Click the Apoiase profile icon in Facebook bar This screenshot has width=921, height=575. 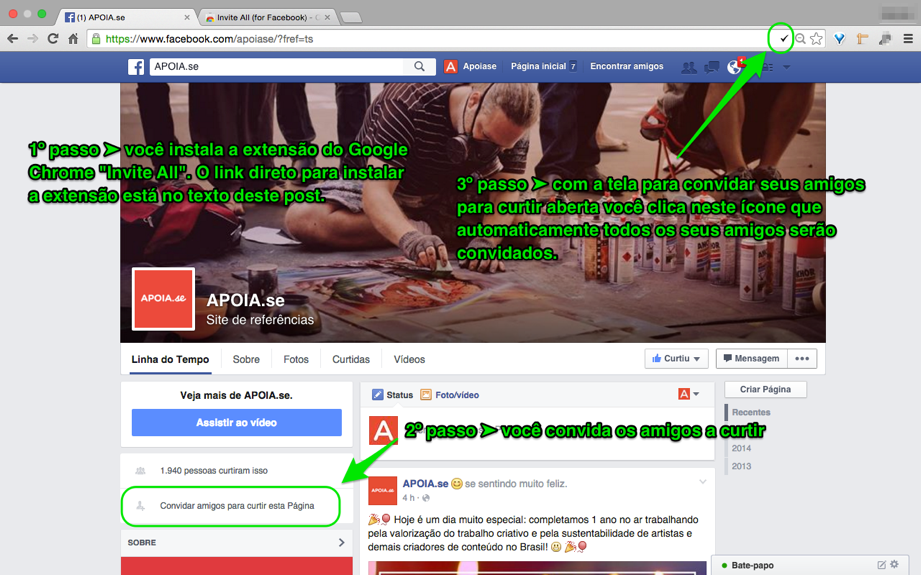coord(451,66)
